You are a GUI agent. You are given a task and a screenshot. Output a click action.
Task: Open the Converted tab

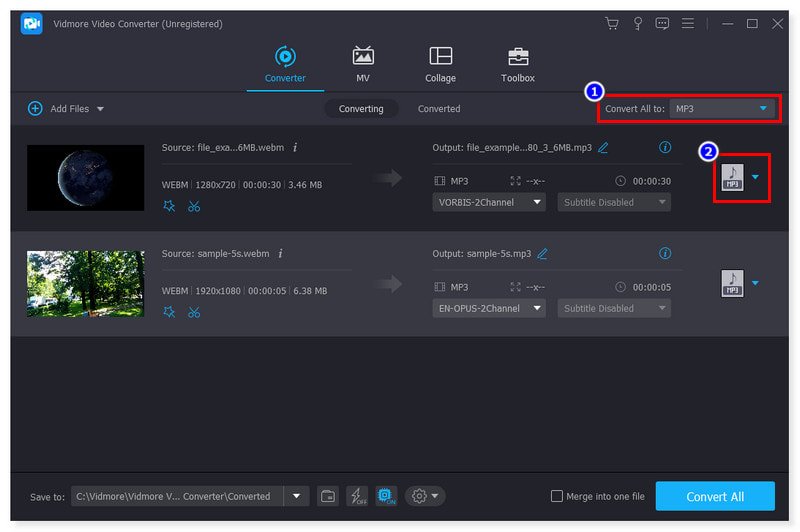click(439, 109)
